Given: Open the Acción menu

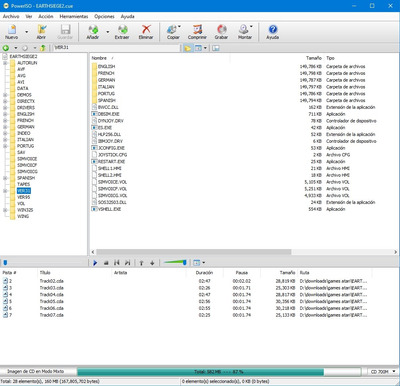Looking at the screenshot, I should point(46,16).
